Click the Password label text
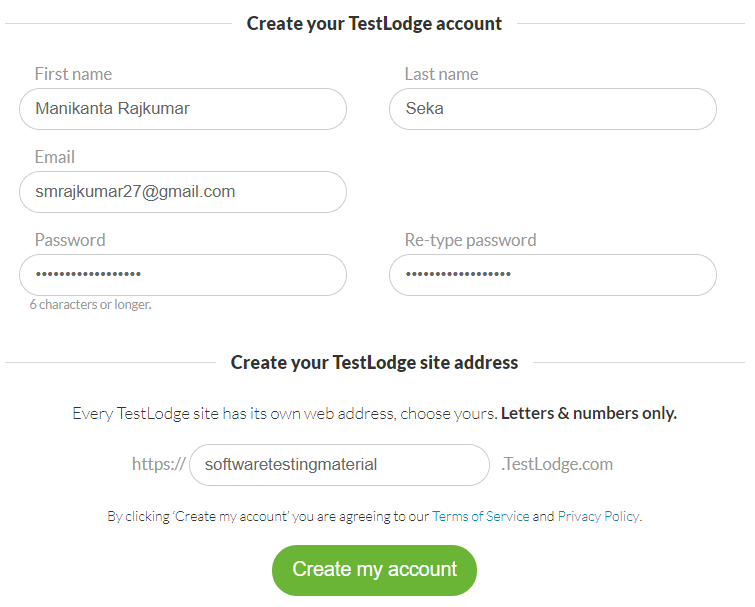755x607 pixels. click(x=70, y=240)
